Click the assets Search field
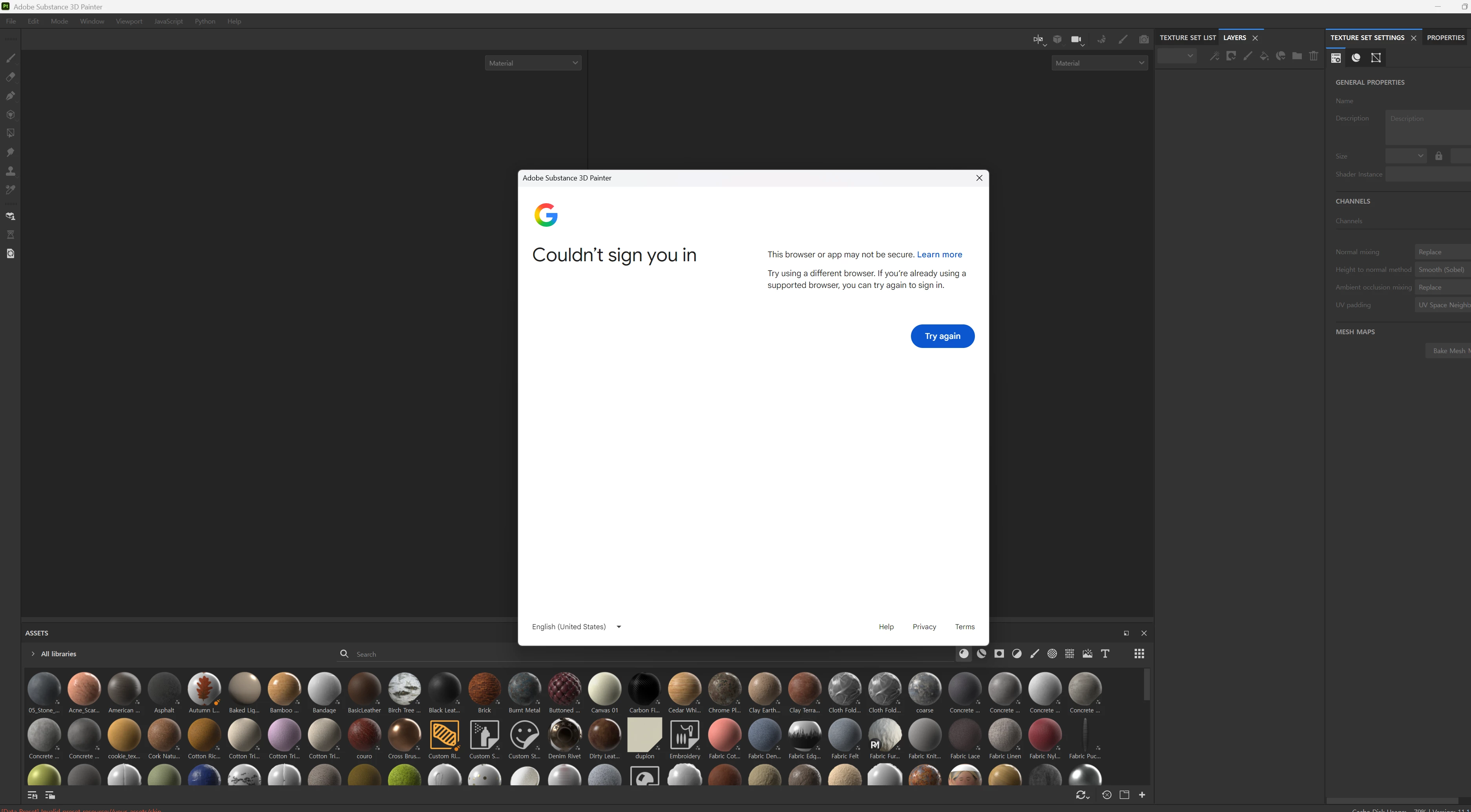 click(x=645, y=655)
